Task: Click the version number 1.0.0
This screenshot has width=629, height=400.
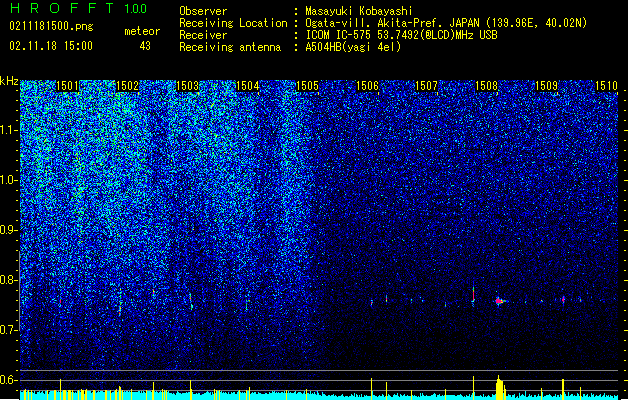Action: coord(136,9)
